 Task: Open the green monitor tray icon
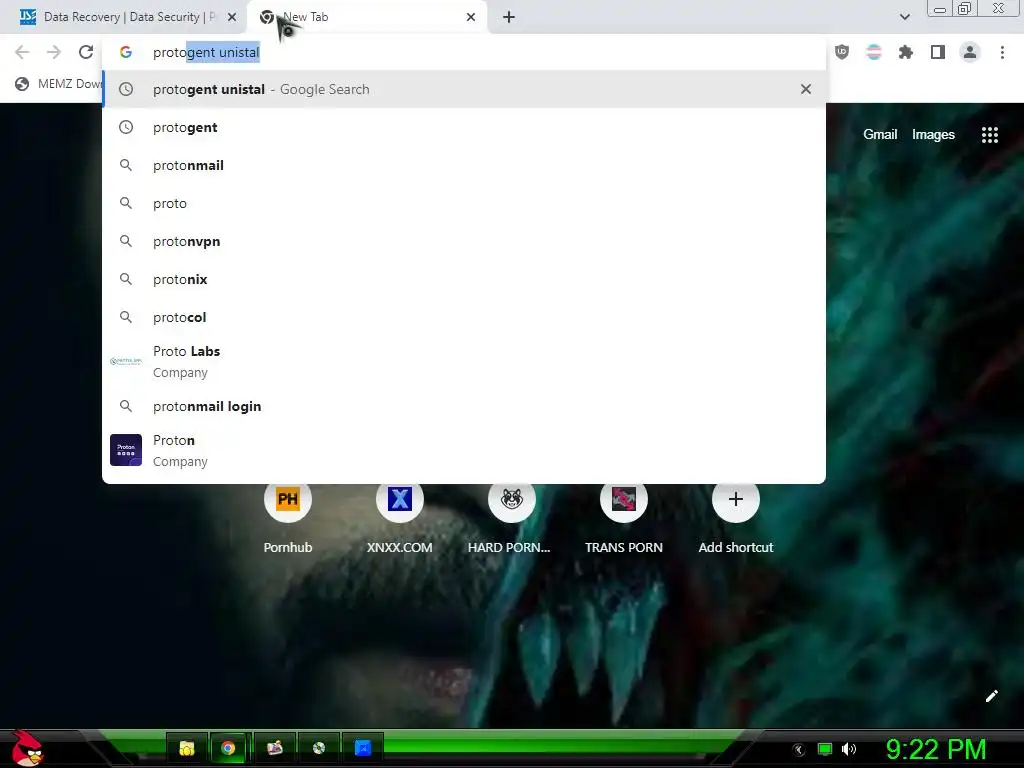click(825, 749)
